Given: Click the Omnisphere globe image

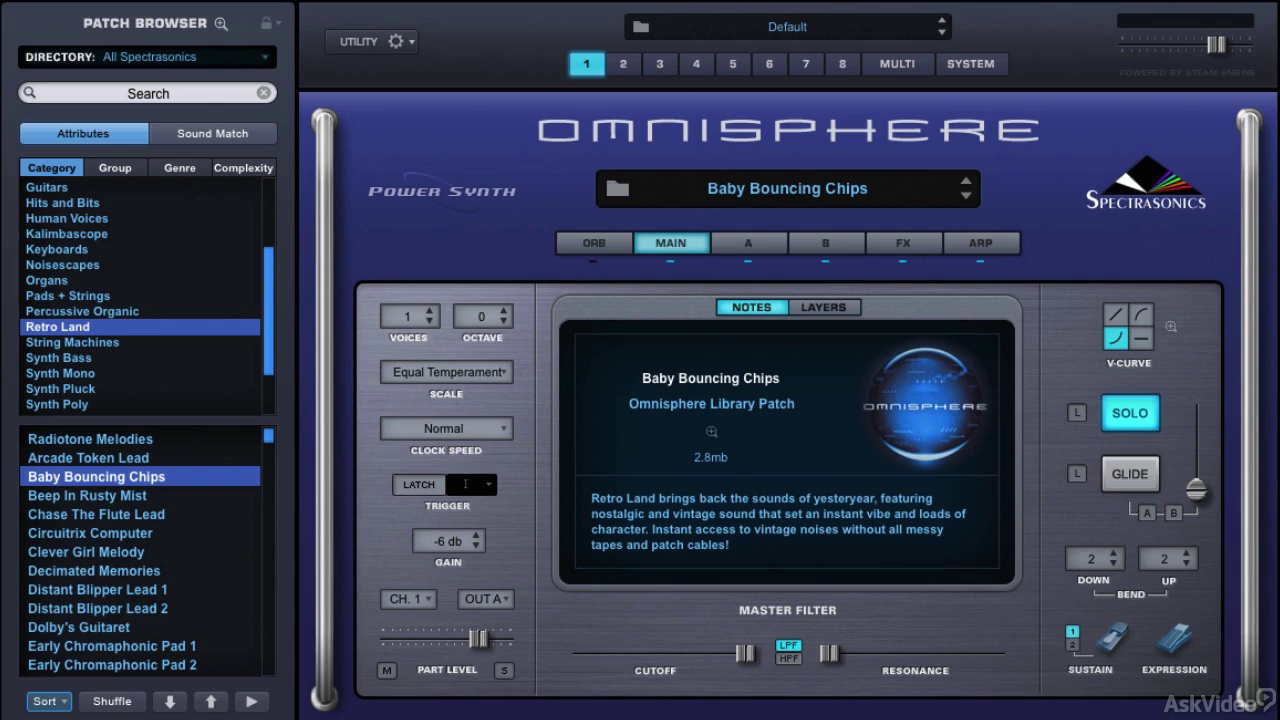Looking at the screenshot, I should click(925, 405).
